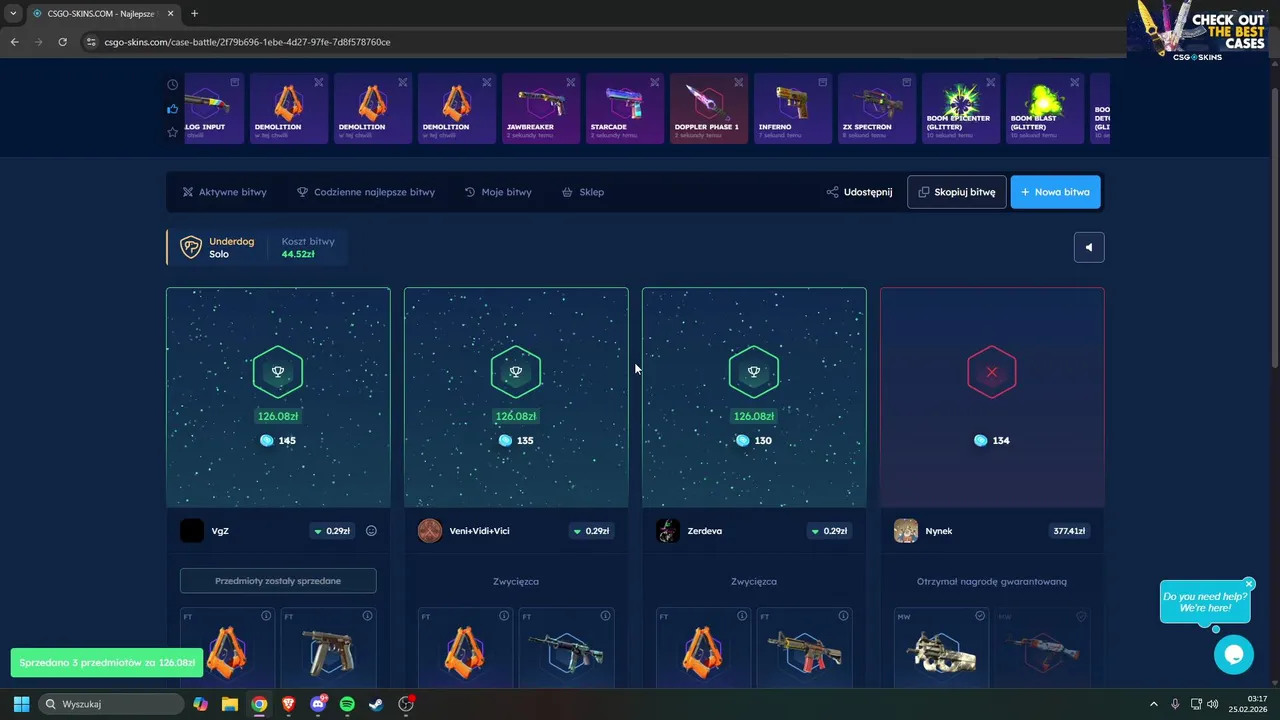Click the case icon on the Inferno card
This screenshot has height=720, width=1280.
pyautogui.click(x=823, y=82)
